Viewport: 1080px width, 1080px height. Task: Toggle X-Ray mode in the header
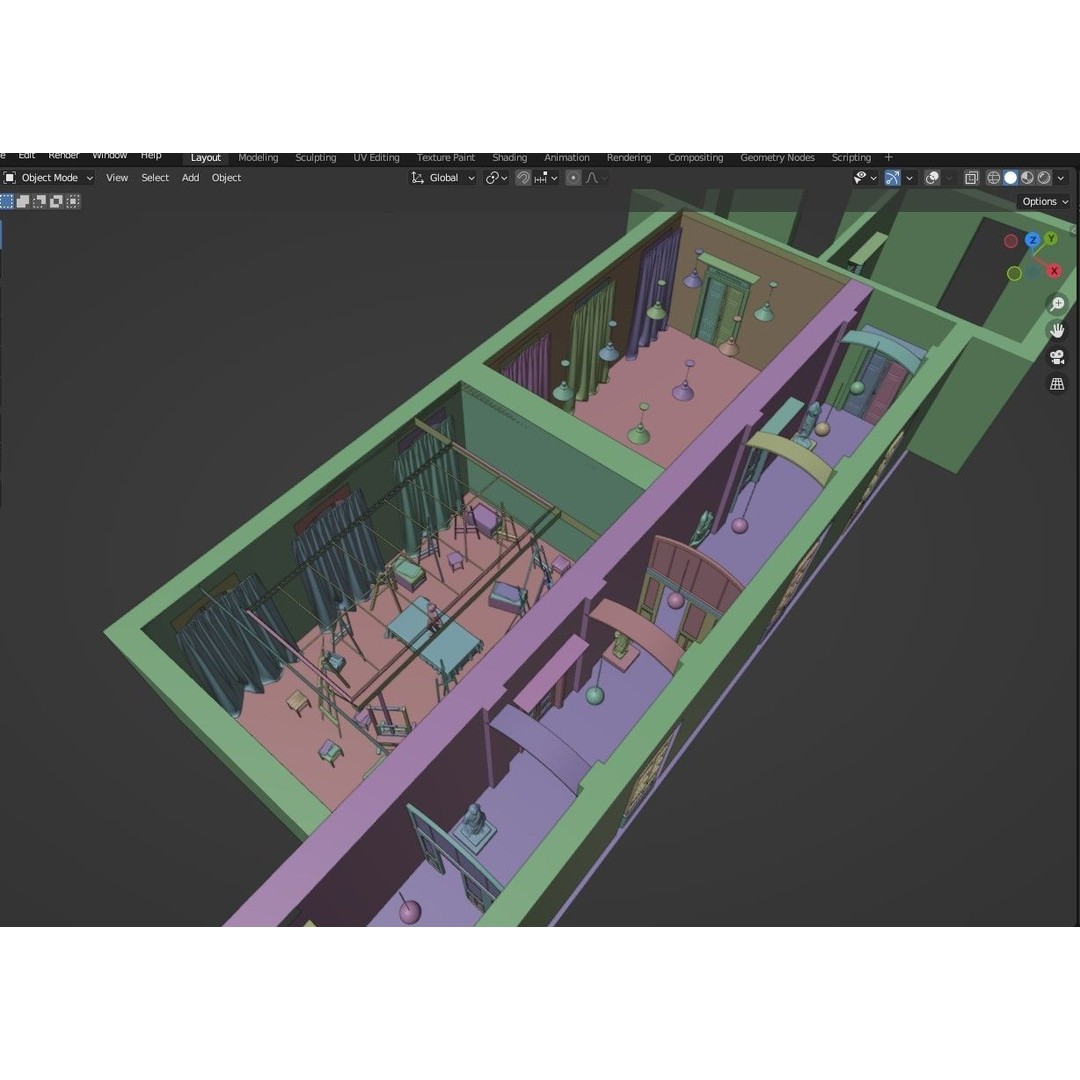(x=970, y=177)
